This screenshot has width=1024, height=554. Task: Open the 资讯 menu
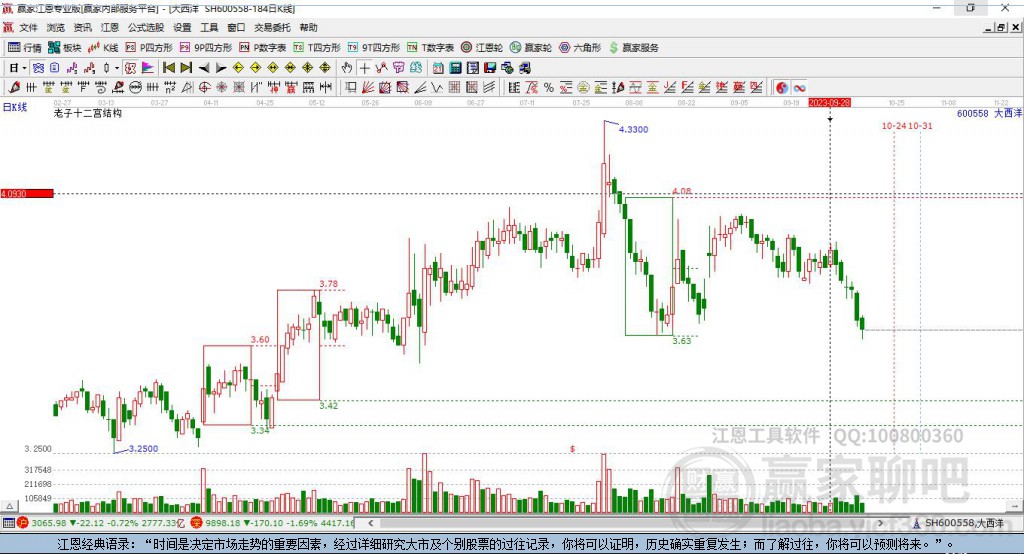(82, 27)
